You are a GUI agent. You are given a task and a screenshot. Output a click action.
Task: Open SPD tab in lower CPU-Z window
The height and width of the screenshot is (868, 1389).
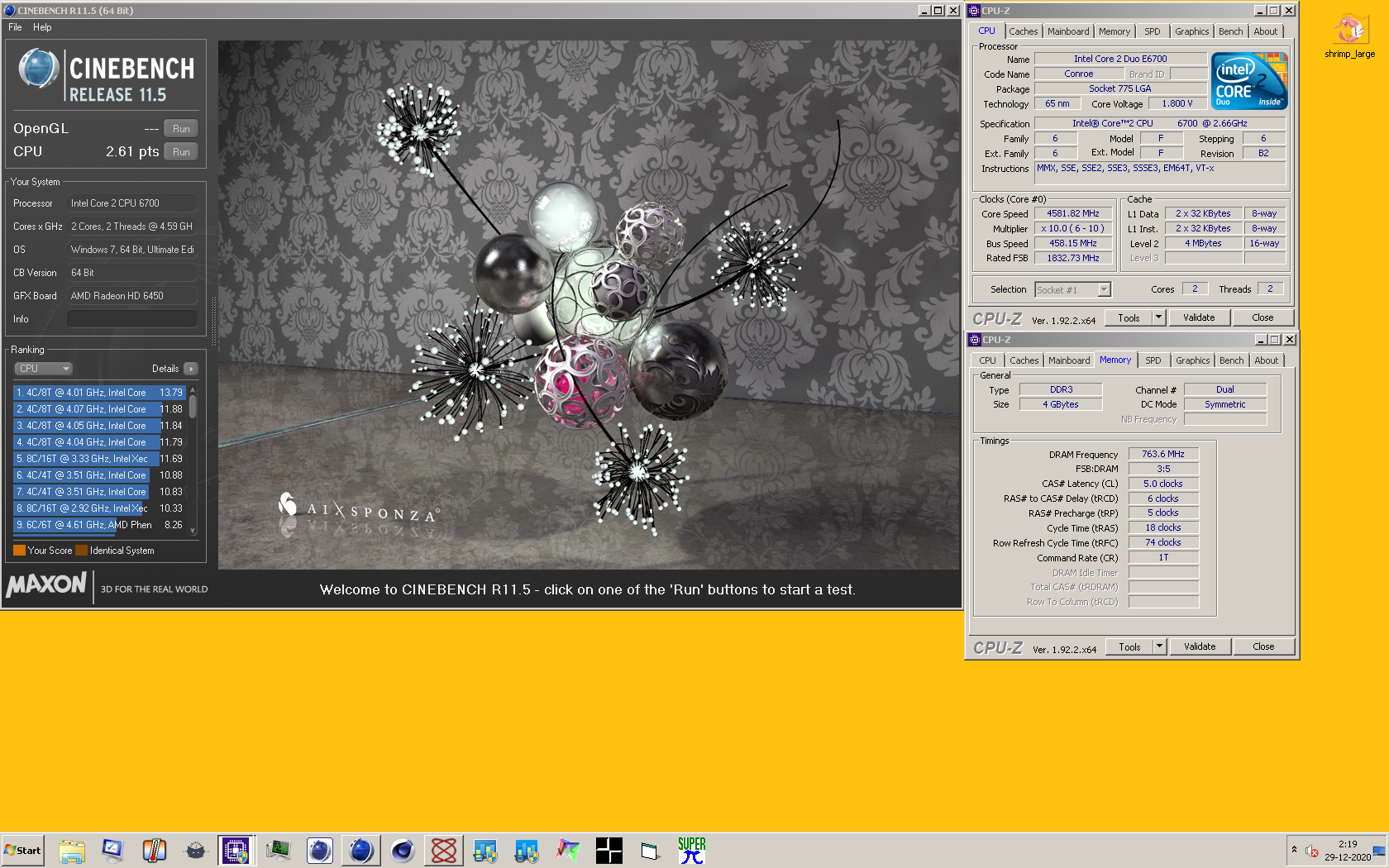pos(1153,360)
